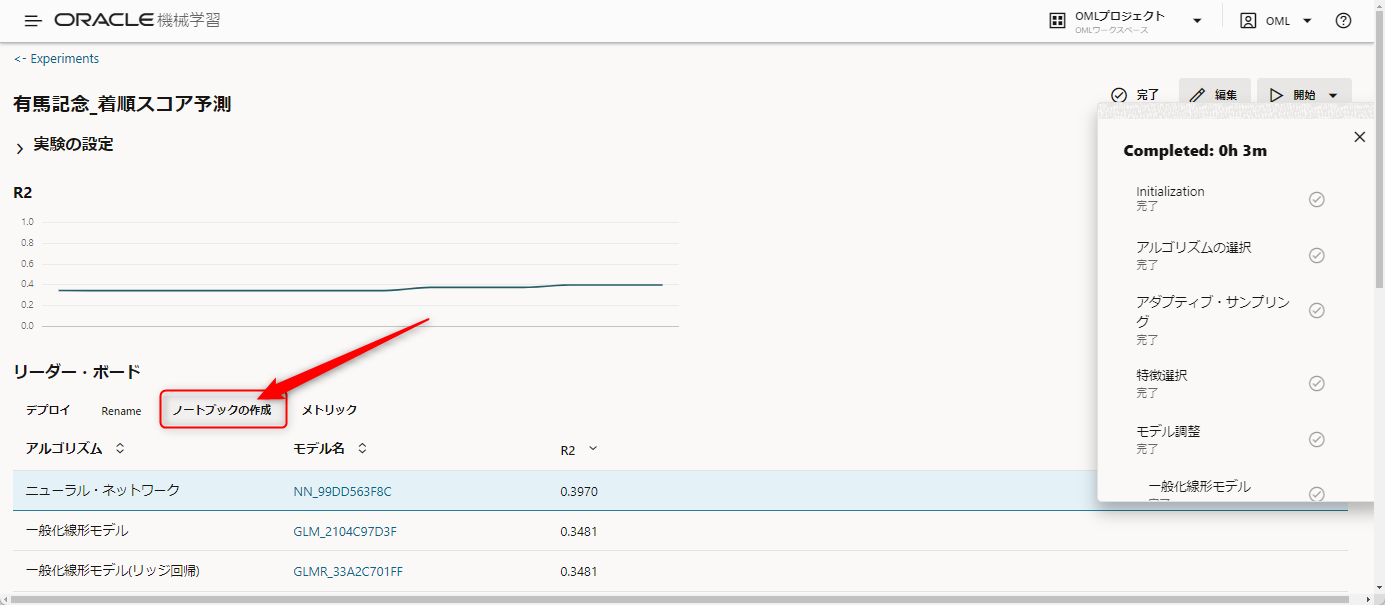Viewport: 1385px width, 605px height.
Task: Click the 編集 edit button
Action: [x=1214, y=95]
